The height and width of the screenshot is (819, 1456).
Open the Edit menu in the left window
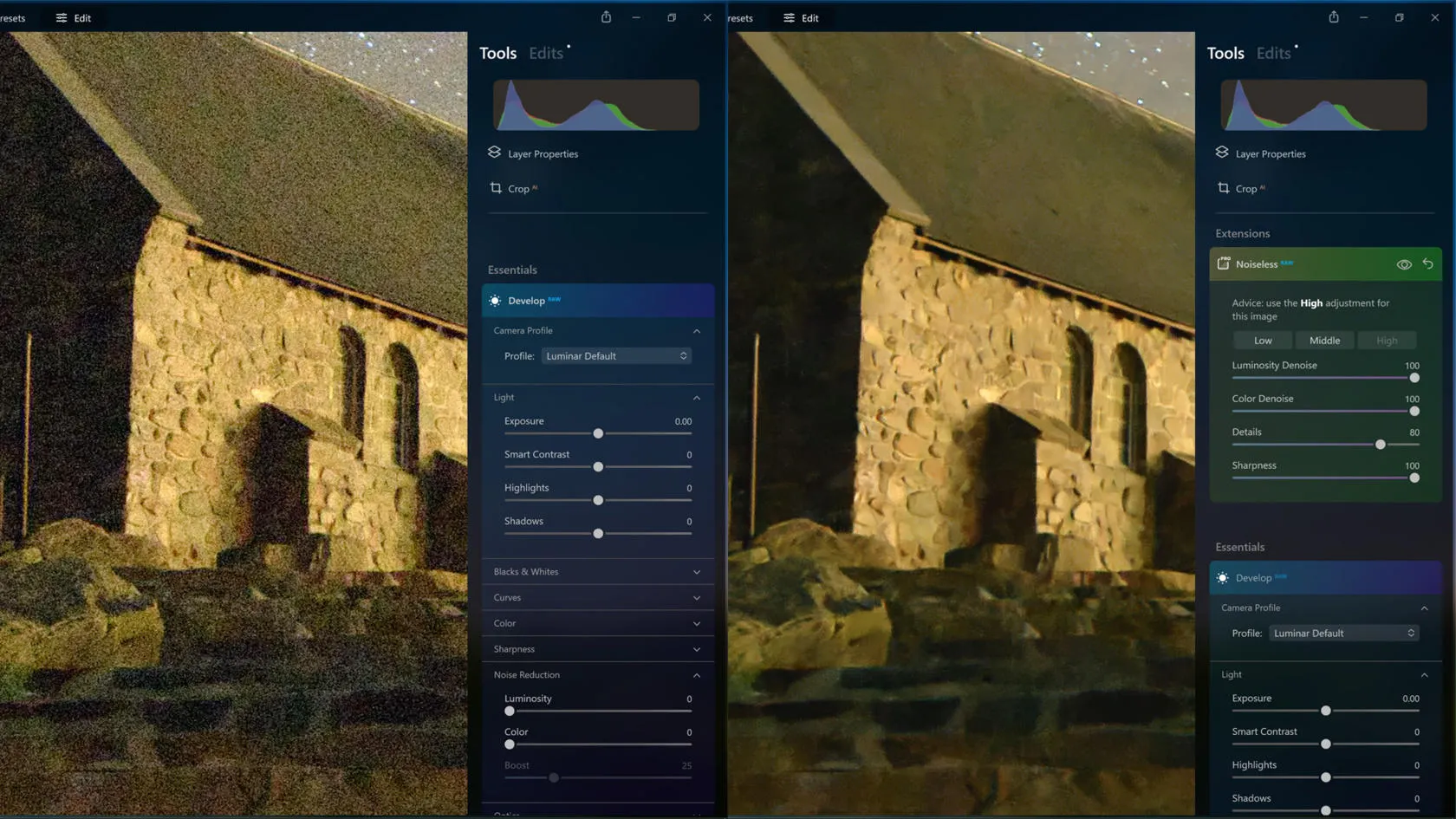(x=74, y=18)
